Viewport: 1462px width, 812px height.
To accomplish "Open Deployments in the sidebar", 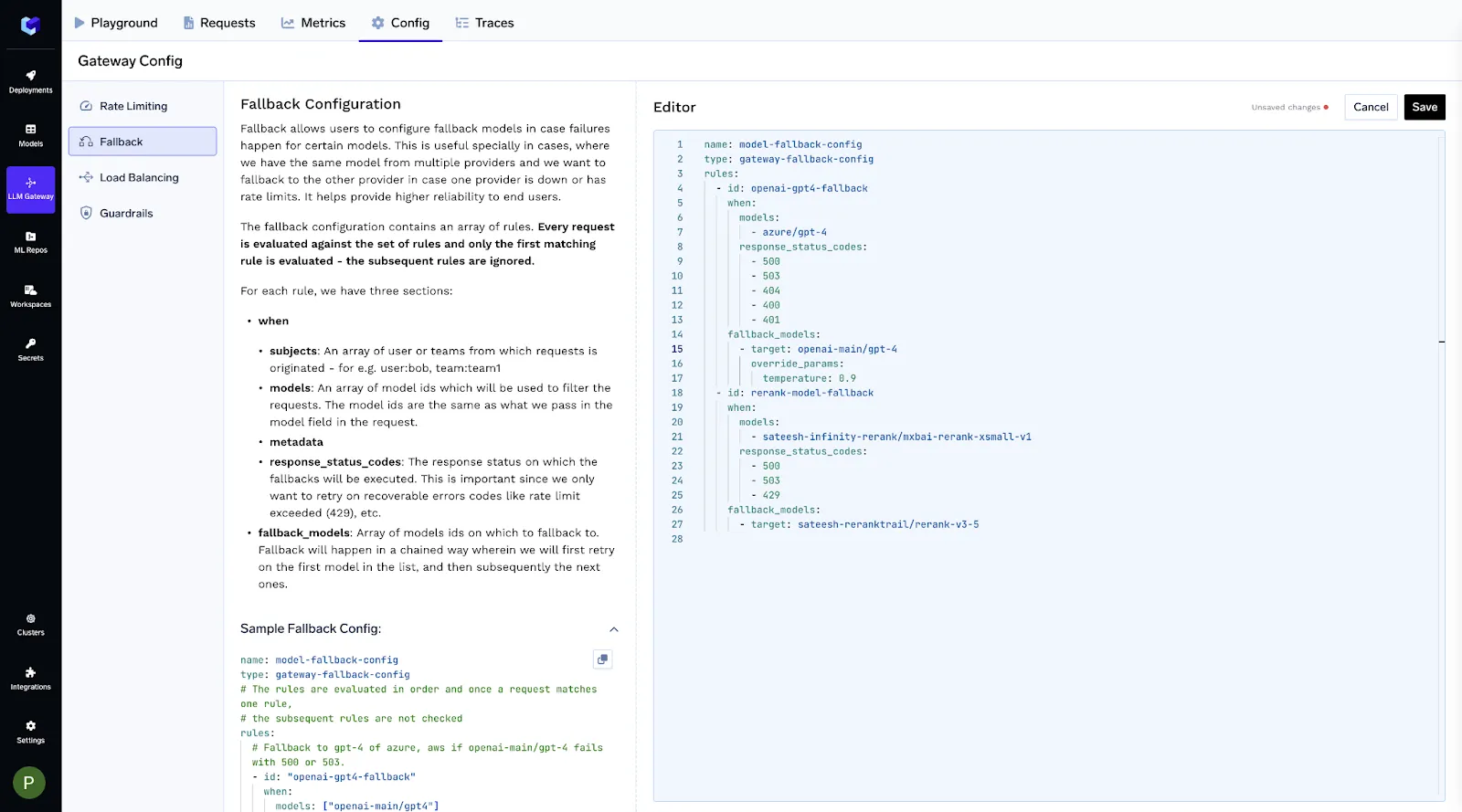I will (30, 81).
